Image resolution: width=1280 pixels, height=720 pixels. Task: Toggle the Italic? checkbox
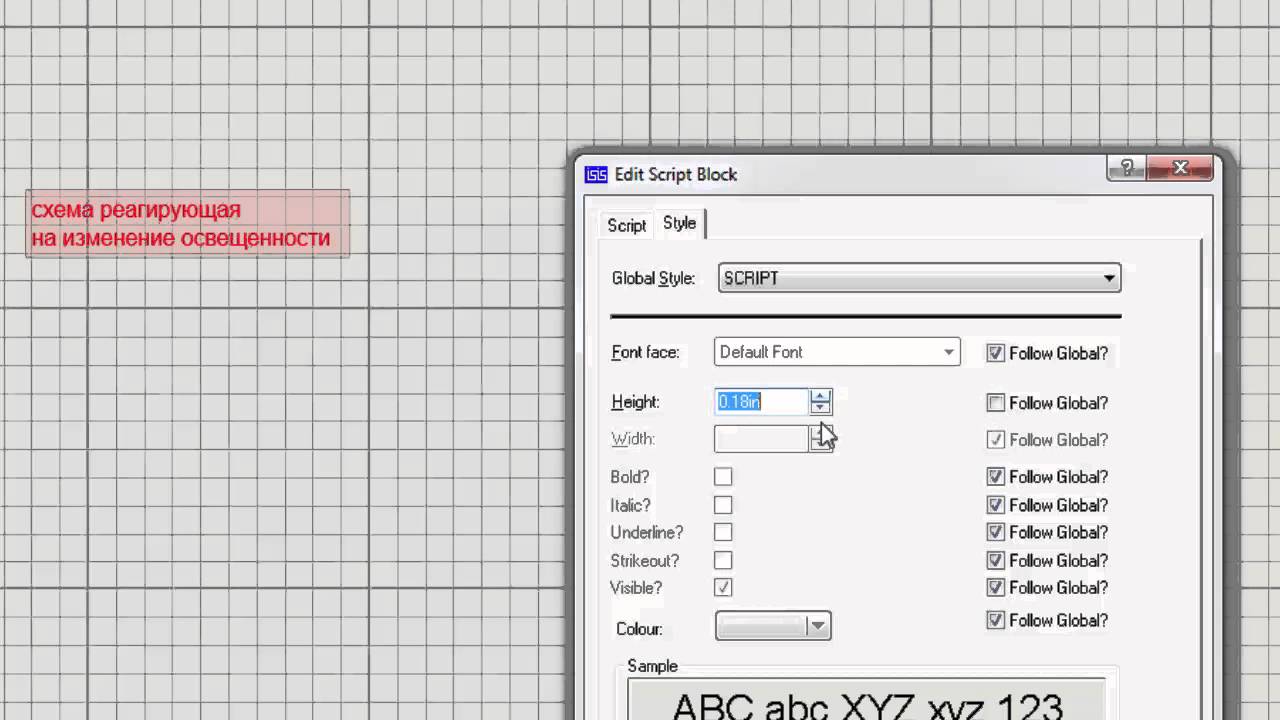pyautogui.click(x=723, y=505)
